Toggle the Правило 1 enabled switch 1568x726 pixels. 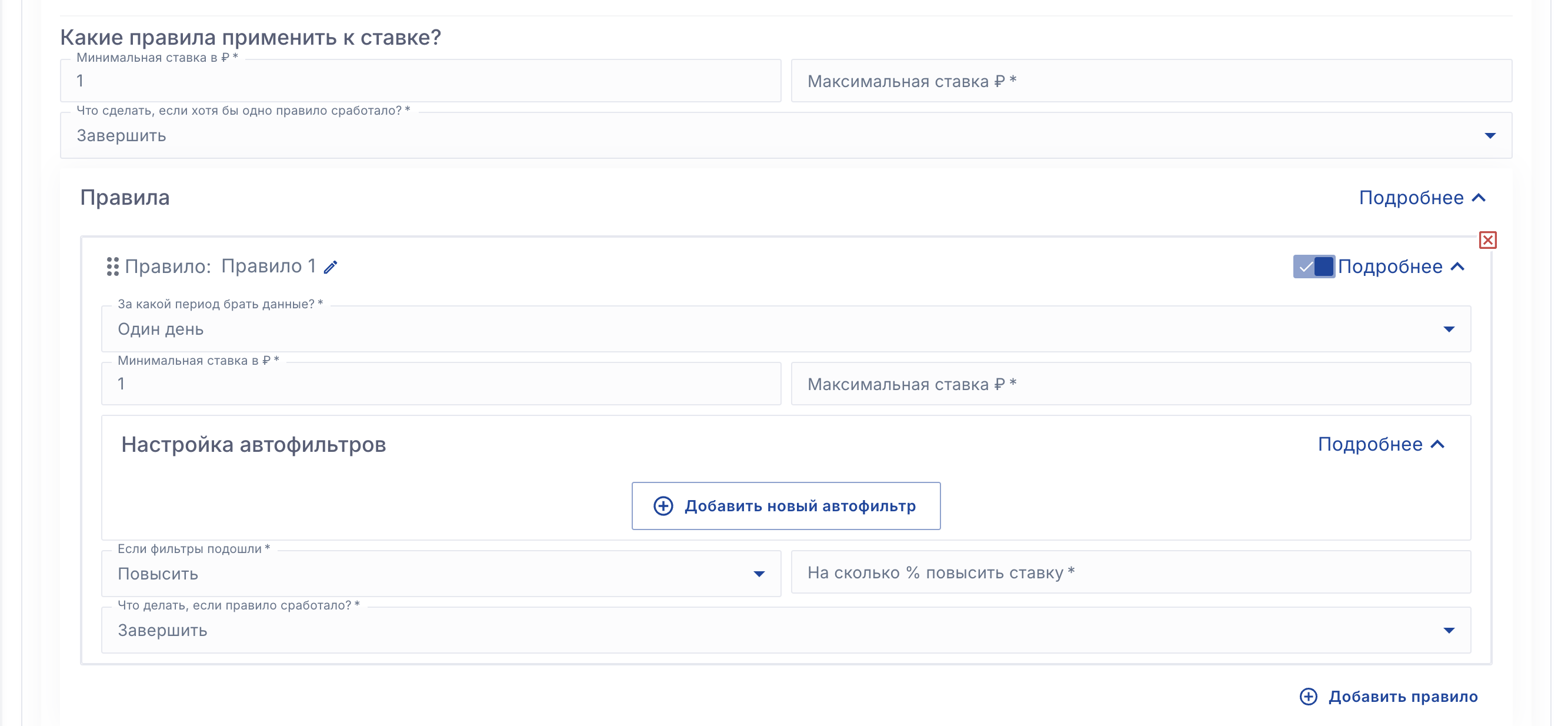pos(1313,267)
